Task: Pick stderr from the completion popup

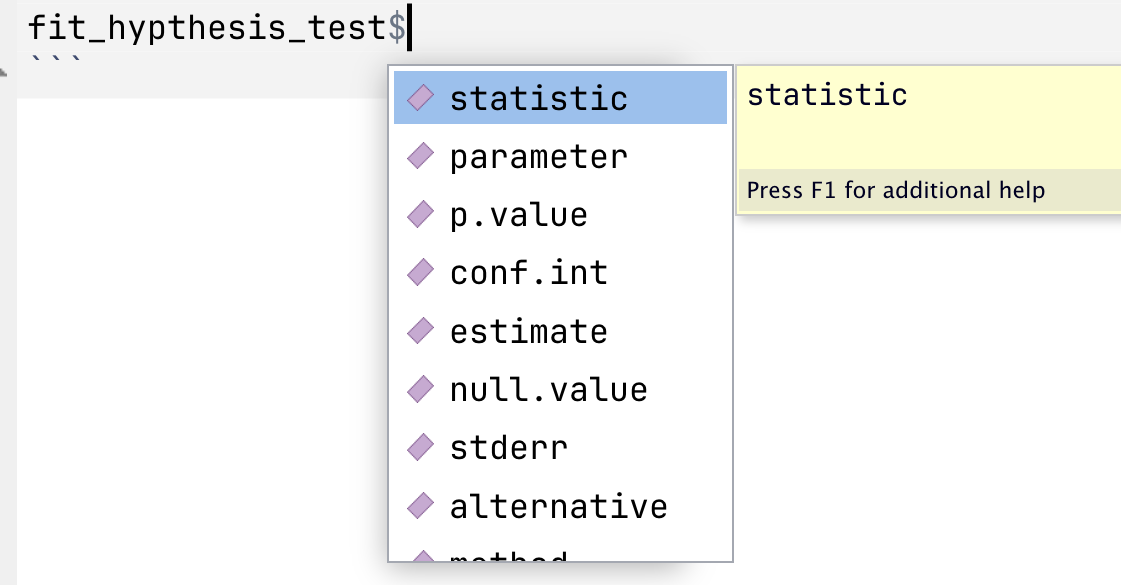Action: click(509, 446)
